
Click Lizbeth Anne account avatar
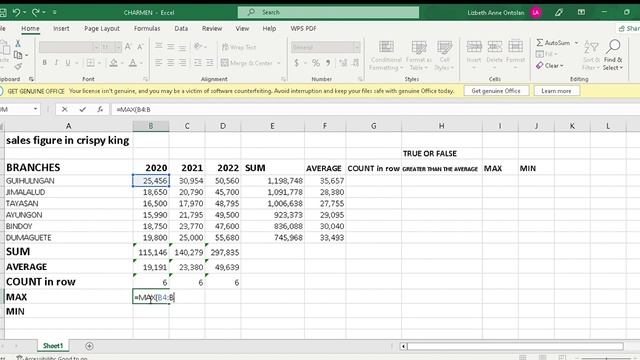pyautogui.click(x=536, y=13)
